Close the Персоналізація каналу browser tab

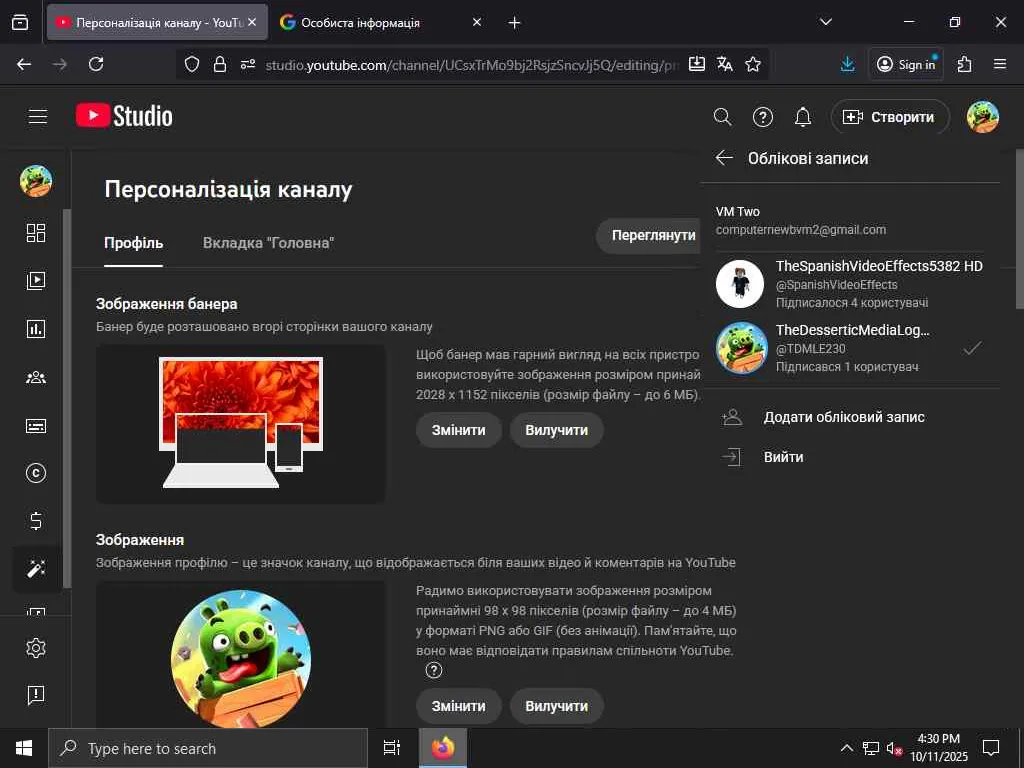coord(252,22)
